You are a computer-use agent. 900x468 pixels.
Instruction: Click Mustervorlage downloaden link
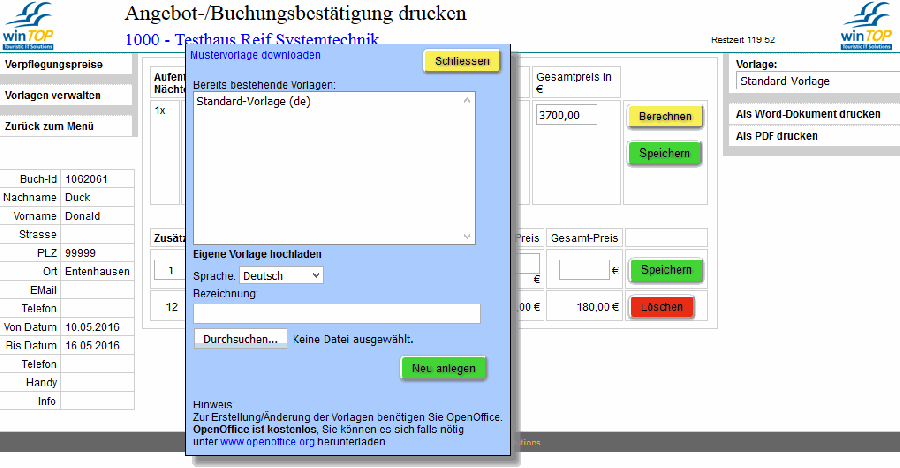pos(255,55)
